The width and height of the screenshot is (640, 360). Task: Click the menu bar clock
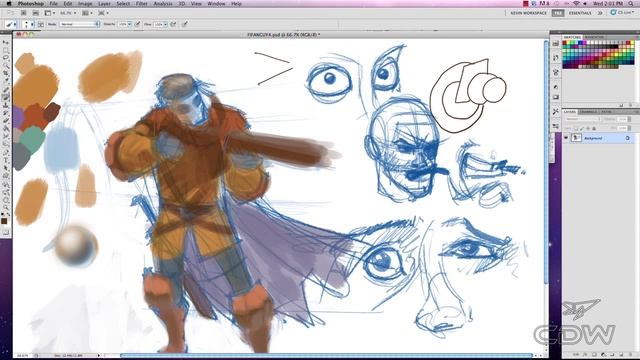pyautogui.click(x=608, y=4)
